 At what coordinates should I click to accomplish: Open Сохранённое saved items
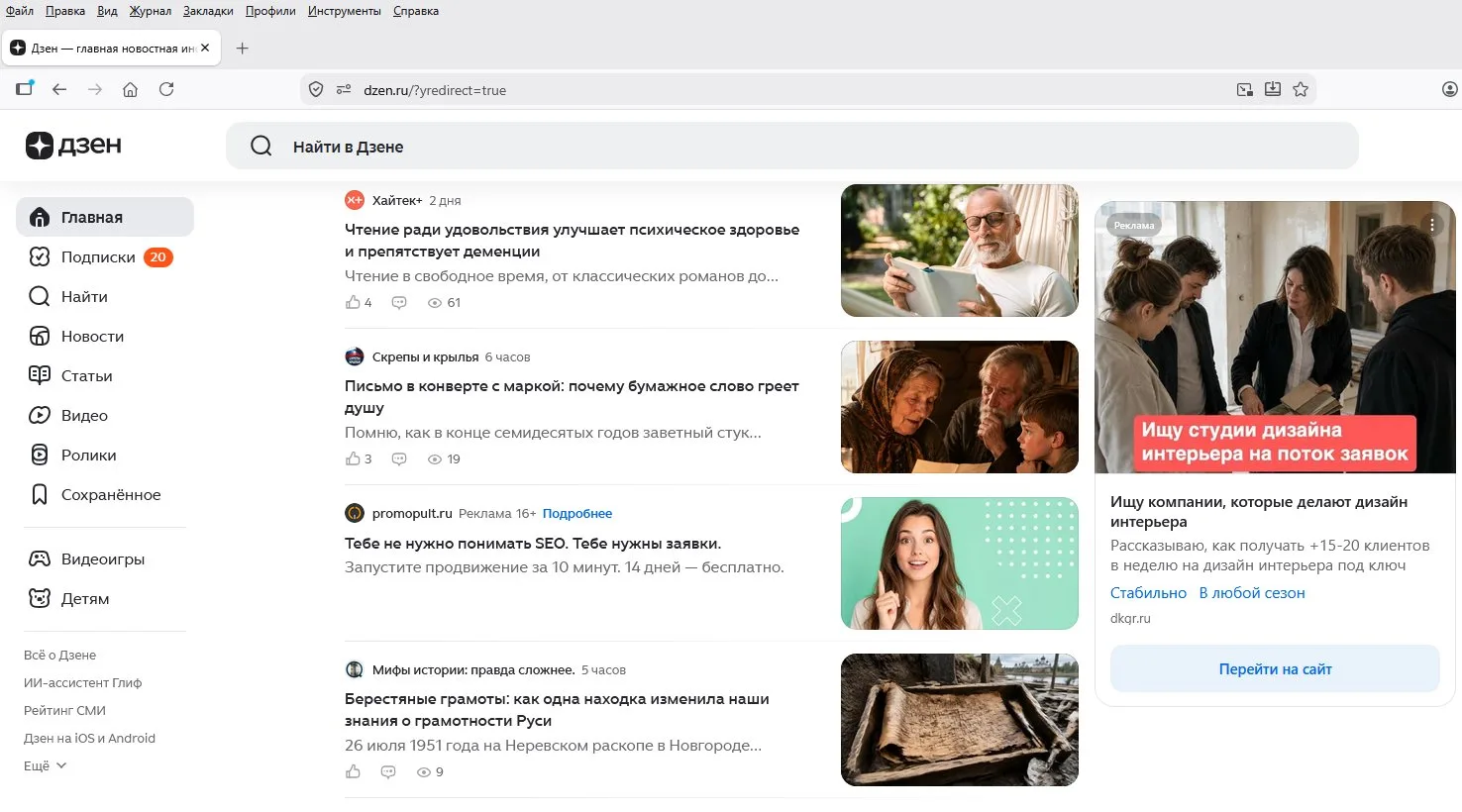coord(105,494)
